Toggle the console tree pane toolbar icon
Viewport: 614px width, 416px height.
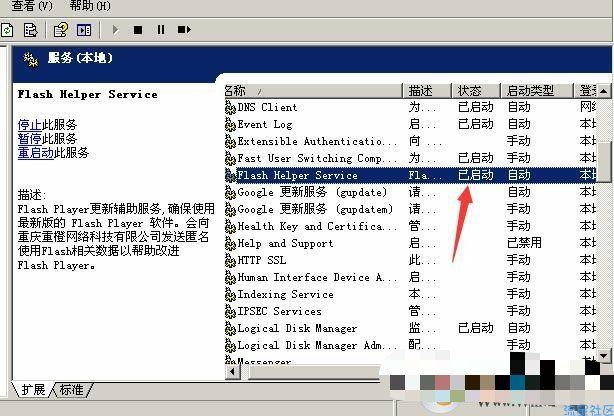click(x=84, y=30)
